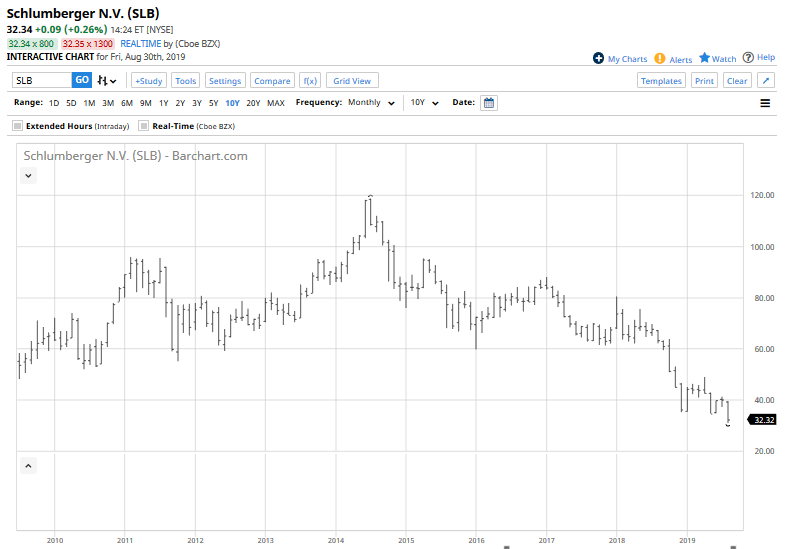786x549 pixels.
Task: Open the 10Y period dropdown
Action: [x=425, y=102]
